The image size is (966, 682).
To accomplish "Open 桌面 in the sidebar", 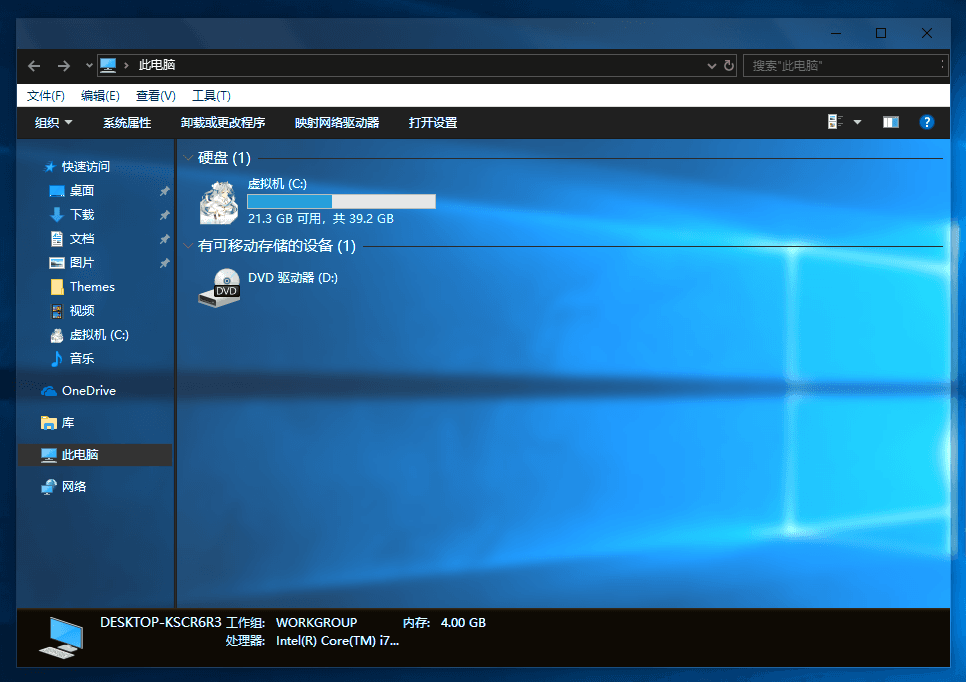I will [x=82, y=190].
